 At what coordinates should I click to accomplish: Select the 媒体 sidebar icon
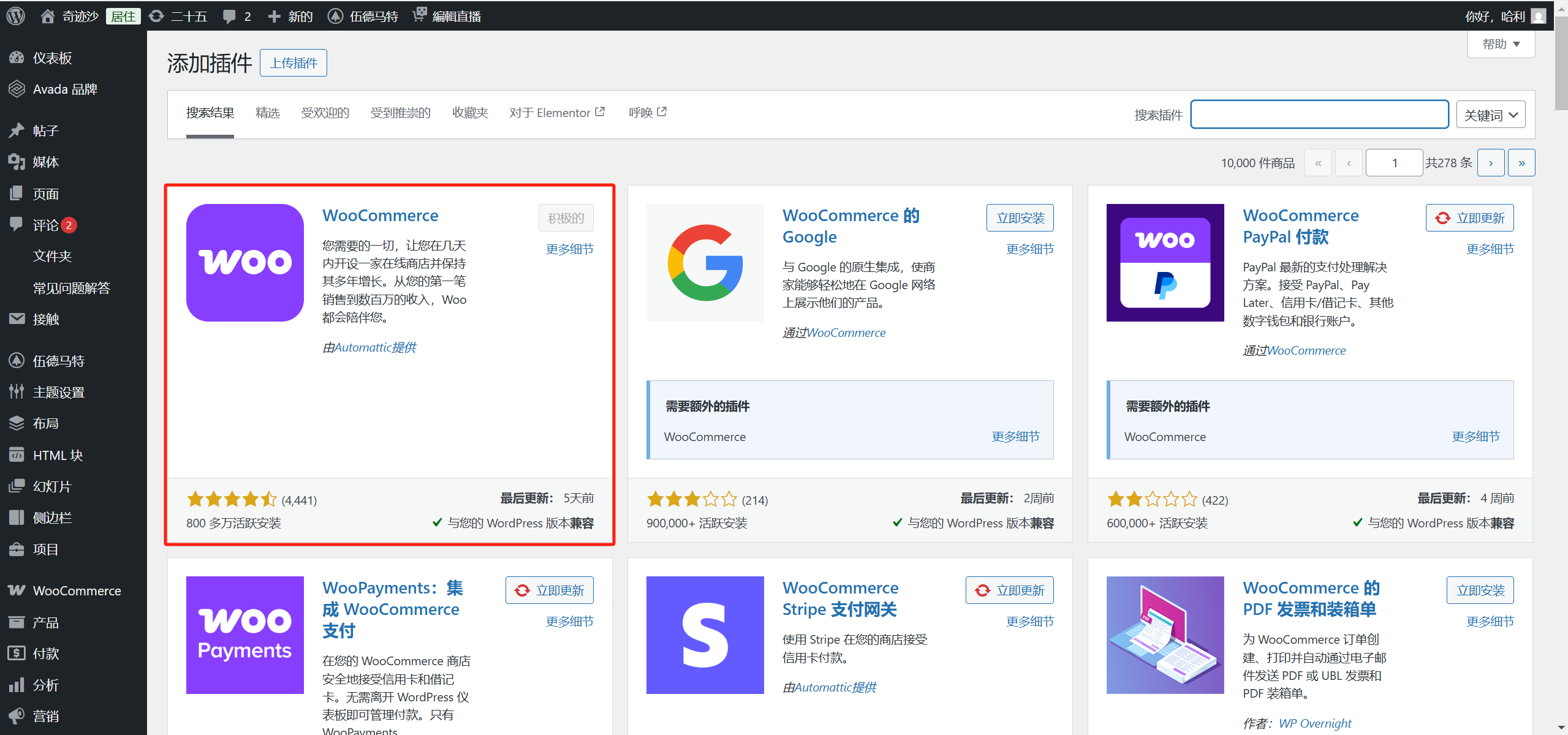(x=17, y=162)
